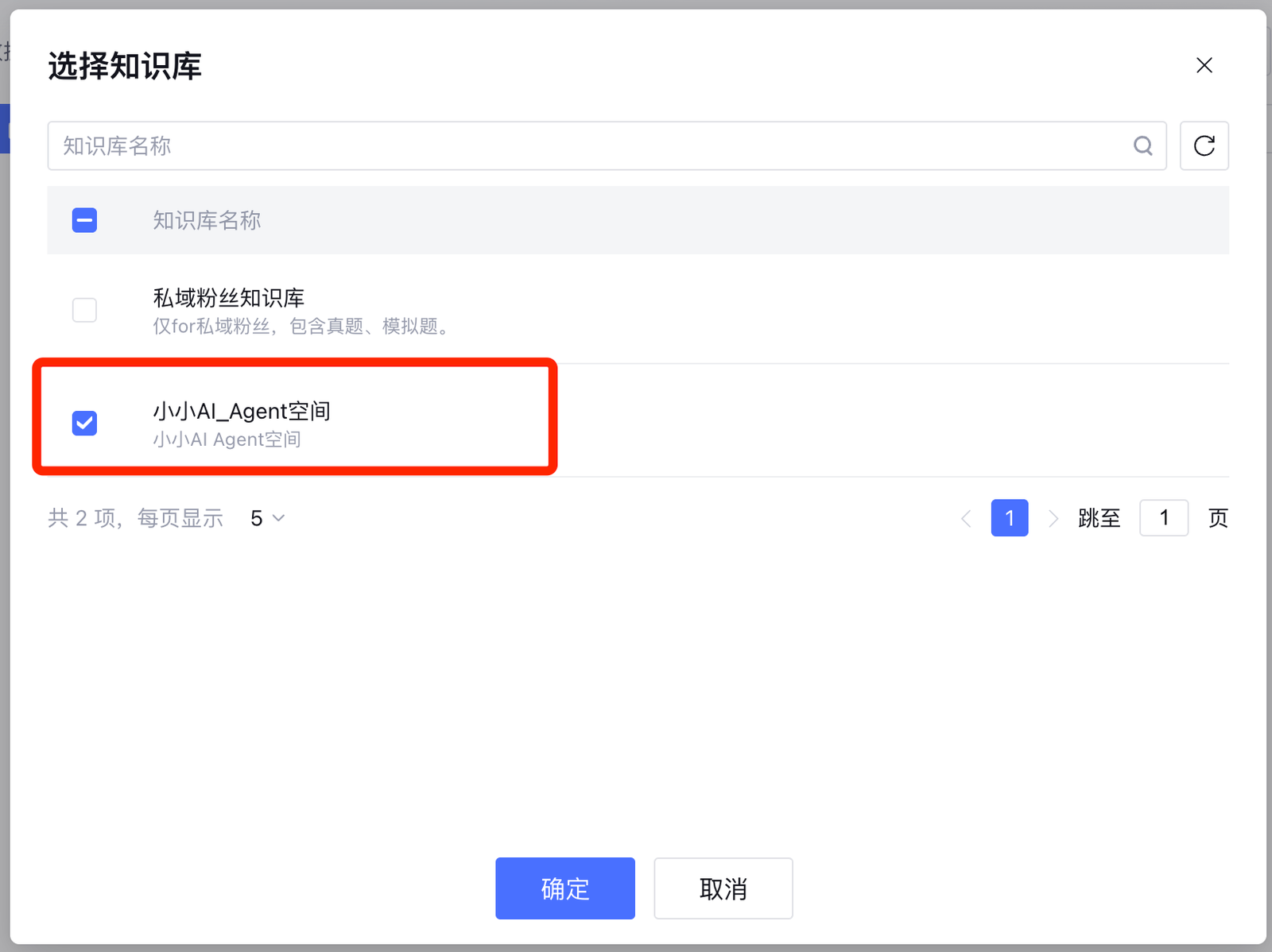
Task: Click the 取消 cancel button
Action: pyautogui.click(x=723, y=888)
